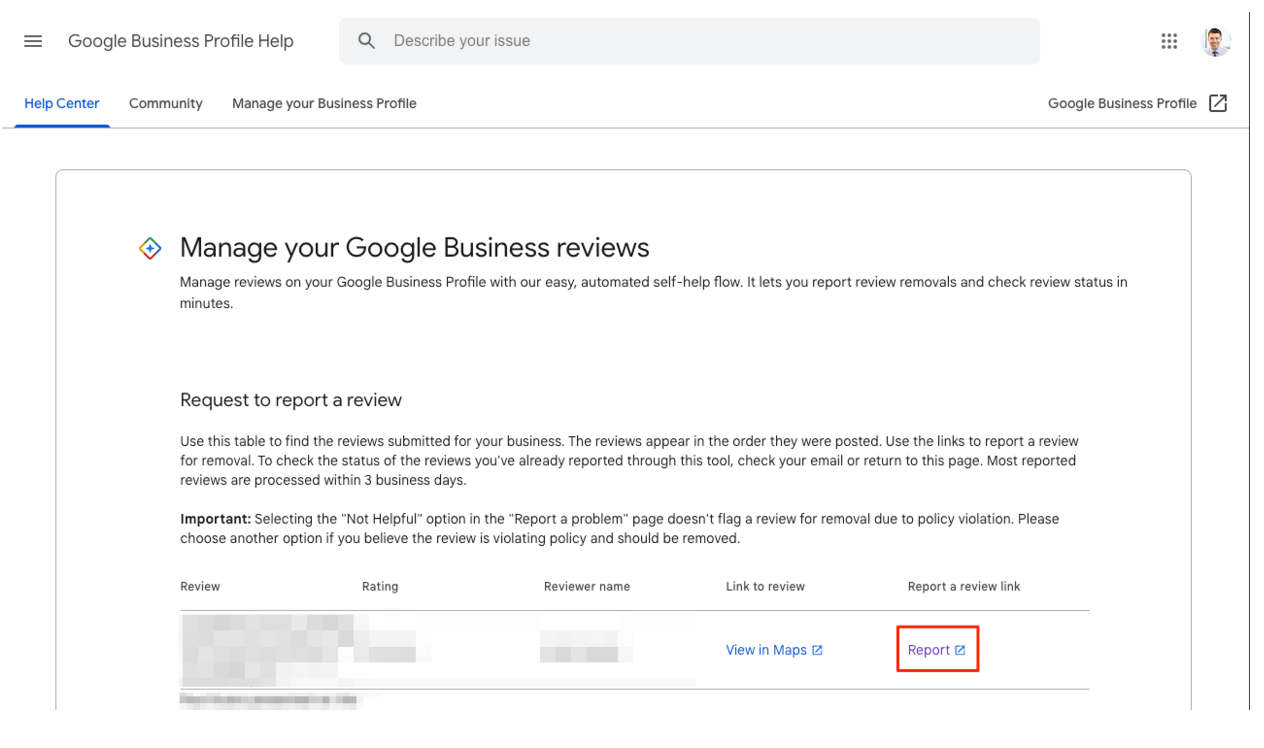Click Google Business Profile Help title
The height and width of the screenshot is (748, 1264).
coord(181,41)
